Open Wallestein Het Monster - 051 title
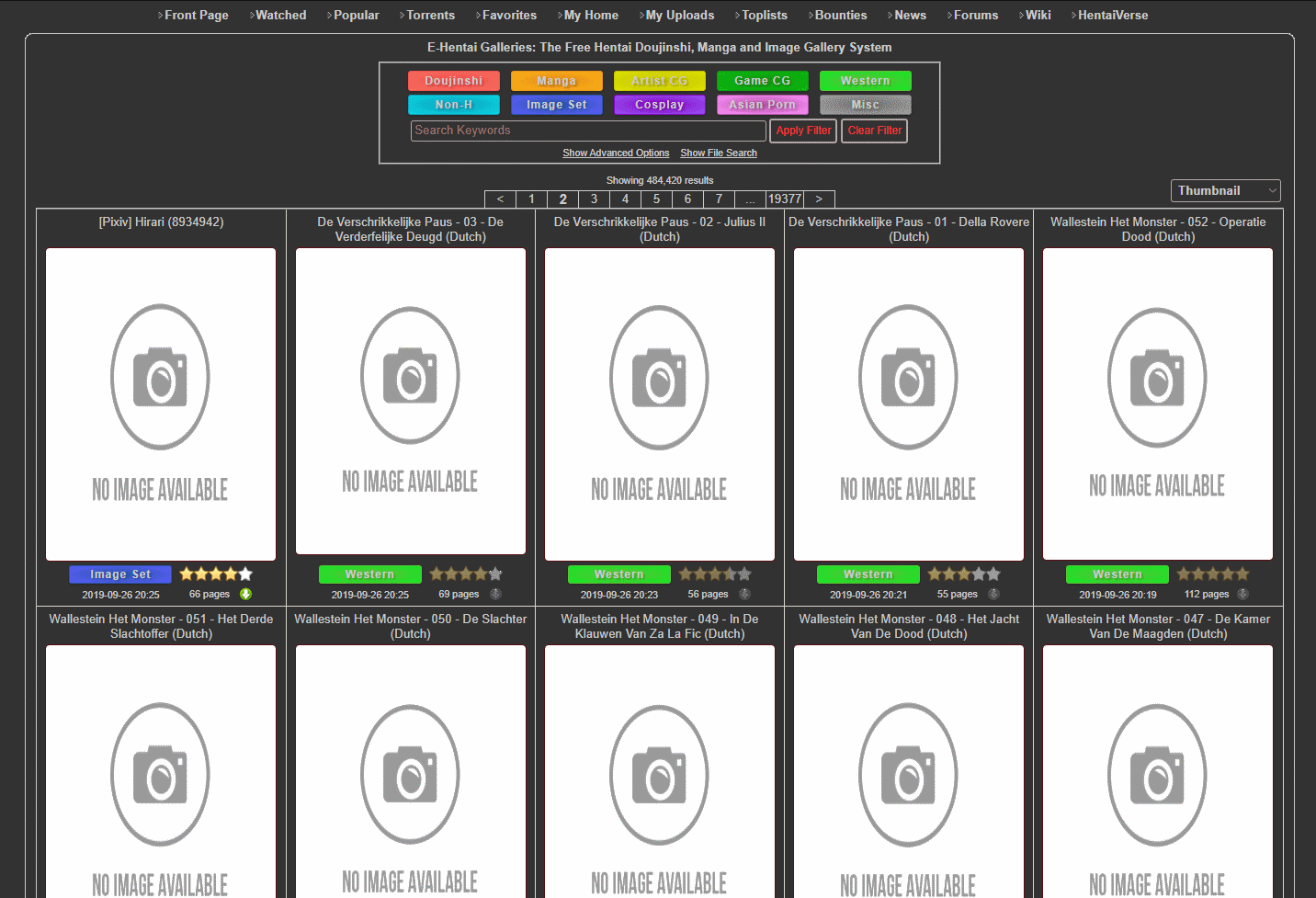 click(161, 626)
